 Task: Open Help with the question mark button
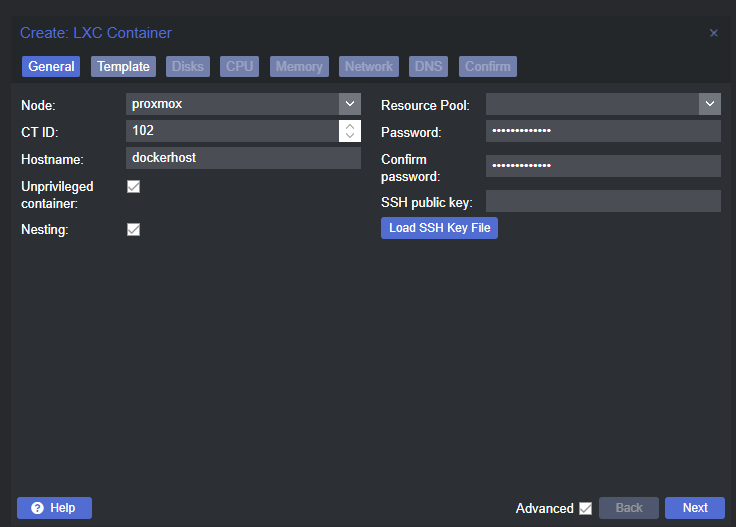pyautogui.click(x=54, y=508)
